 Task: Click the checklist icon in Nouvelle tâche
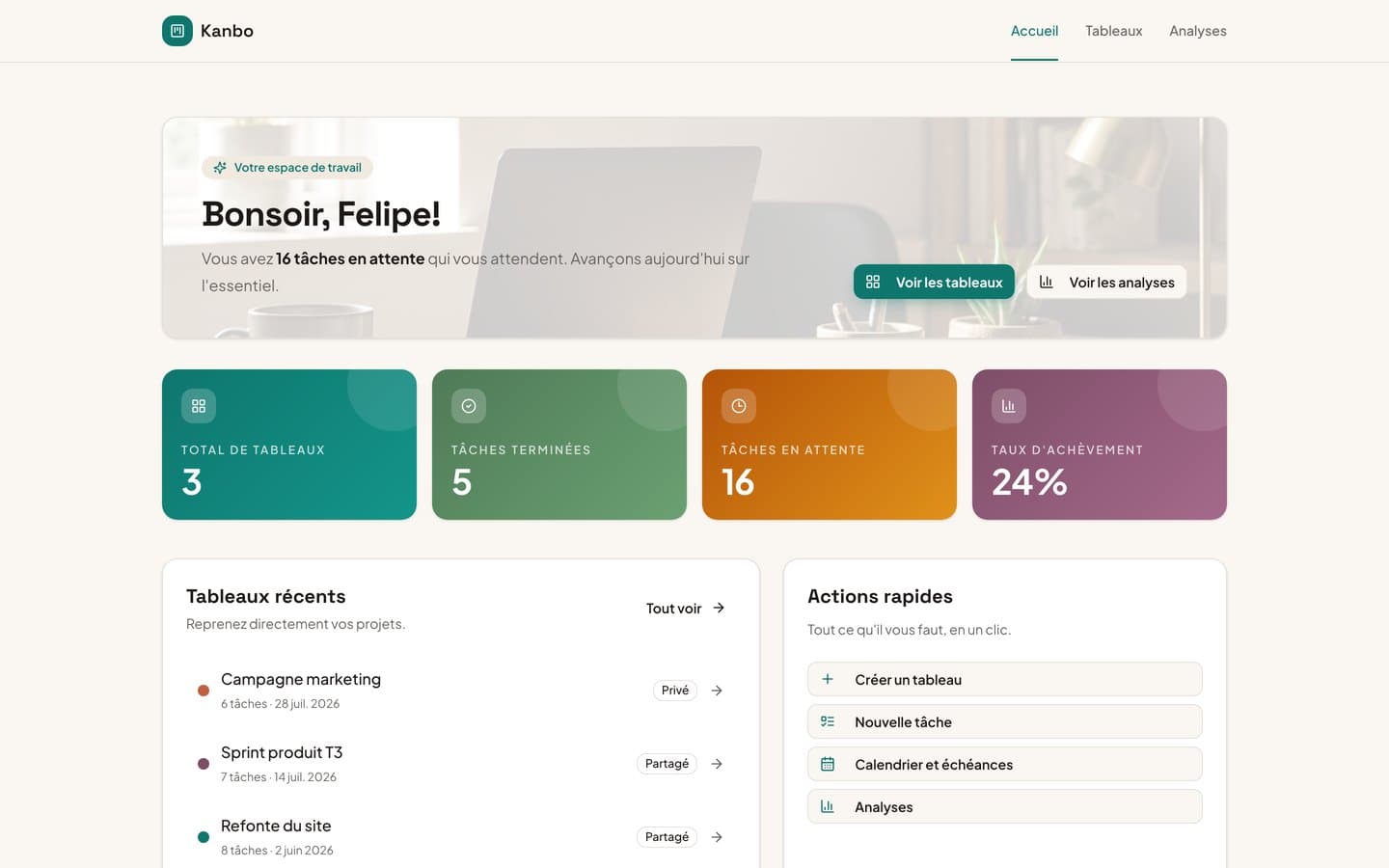(828, 721)
